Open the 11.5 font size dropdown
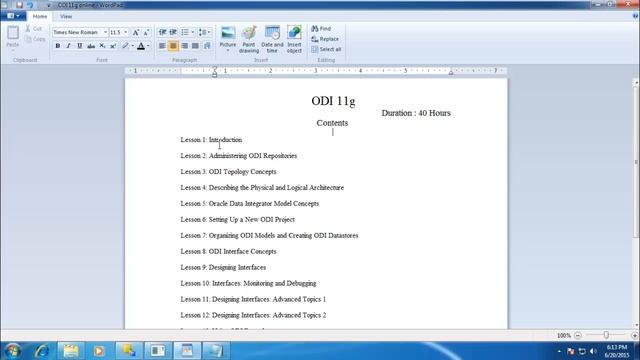Image resolution: width=640 pixels, height=360 pixels. 126,32
